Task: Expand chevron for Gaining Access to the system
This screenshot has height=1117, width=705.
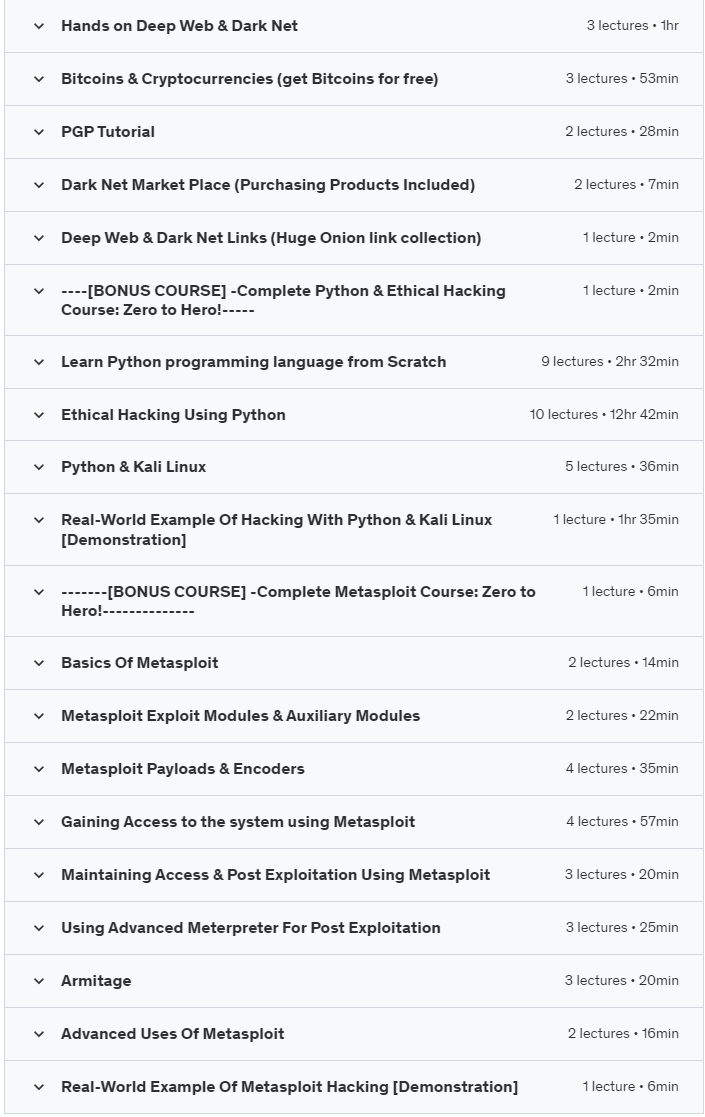Action: pos(39,822)
